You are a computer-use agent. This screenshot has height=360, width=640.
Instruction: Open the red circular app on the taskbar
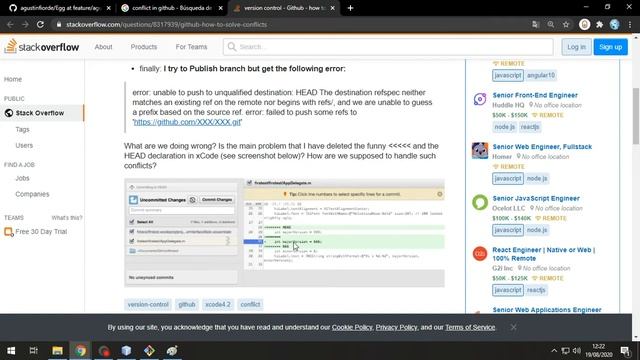click(104, 351)
